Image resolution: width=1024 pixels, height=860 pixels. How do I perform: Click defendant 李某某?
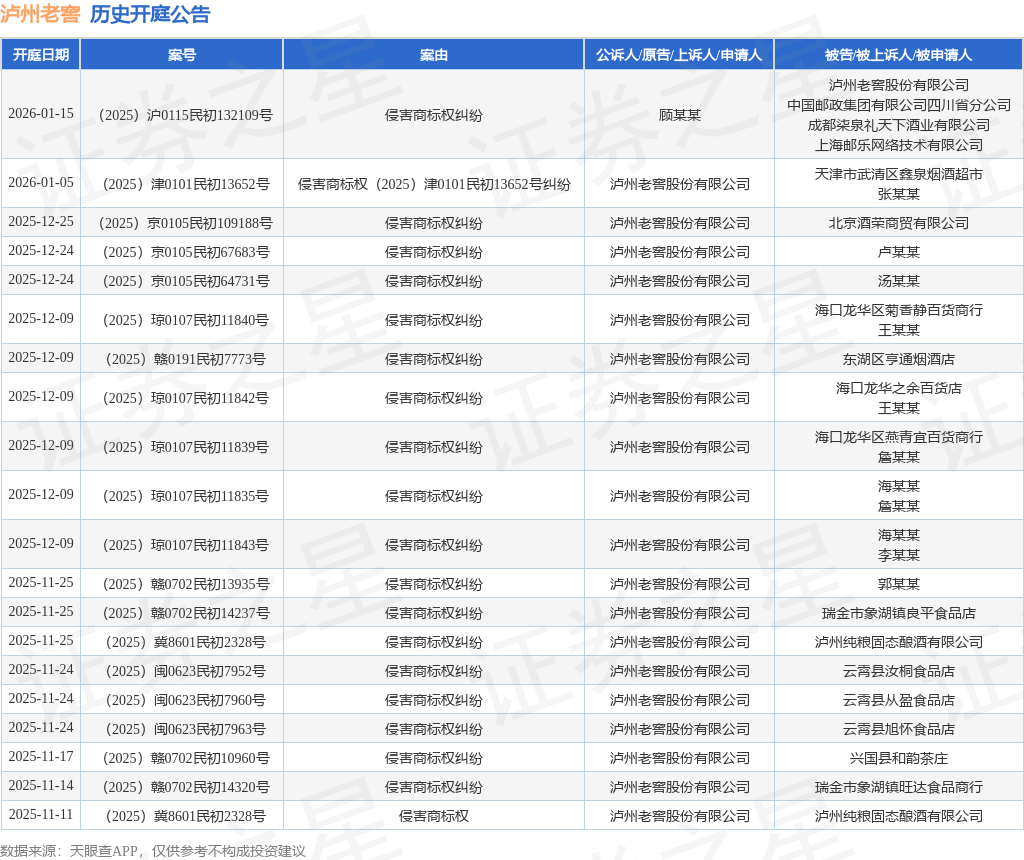[899, 556]
